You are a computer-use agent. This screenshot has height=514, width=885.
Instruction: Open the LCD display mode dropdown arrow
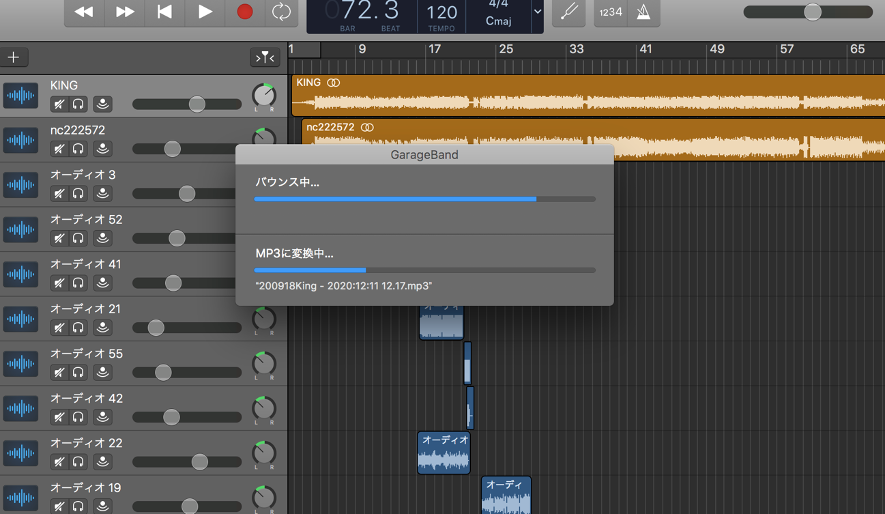pyautogui.click(x=537, y=11)
